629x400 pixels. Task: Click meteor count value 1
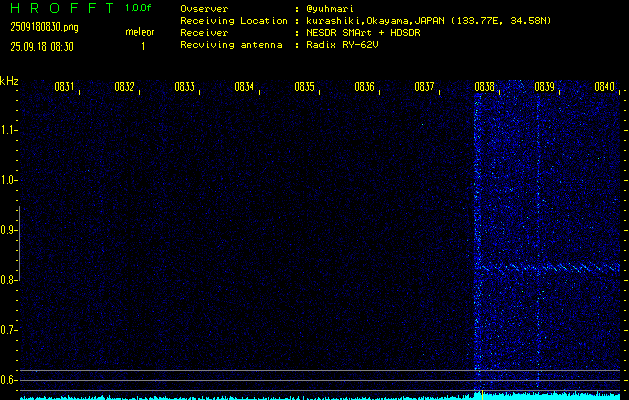[x=142, y=47]
